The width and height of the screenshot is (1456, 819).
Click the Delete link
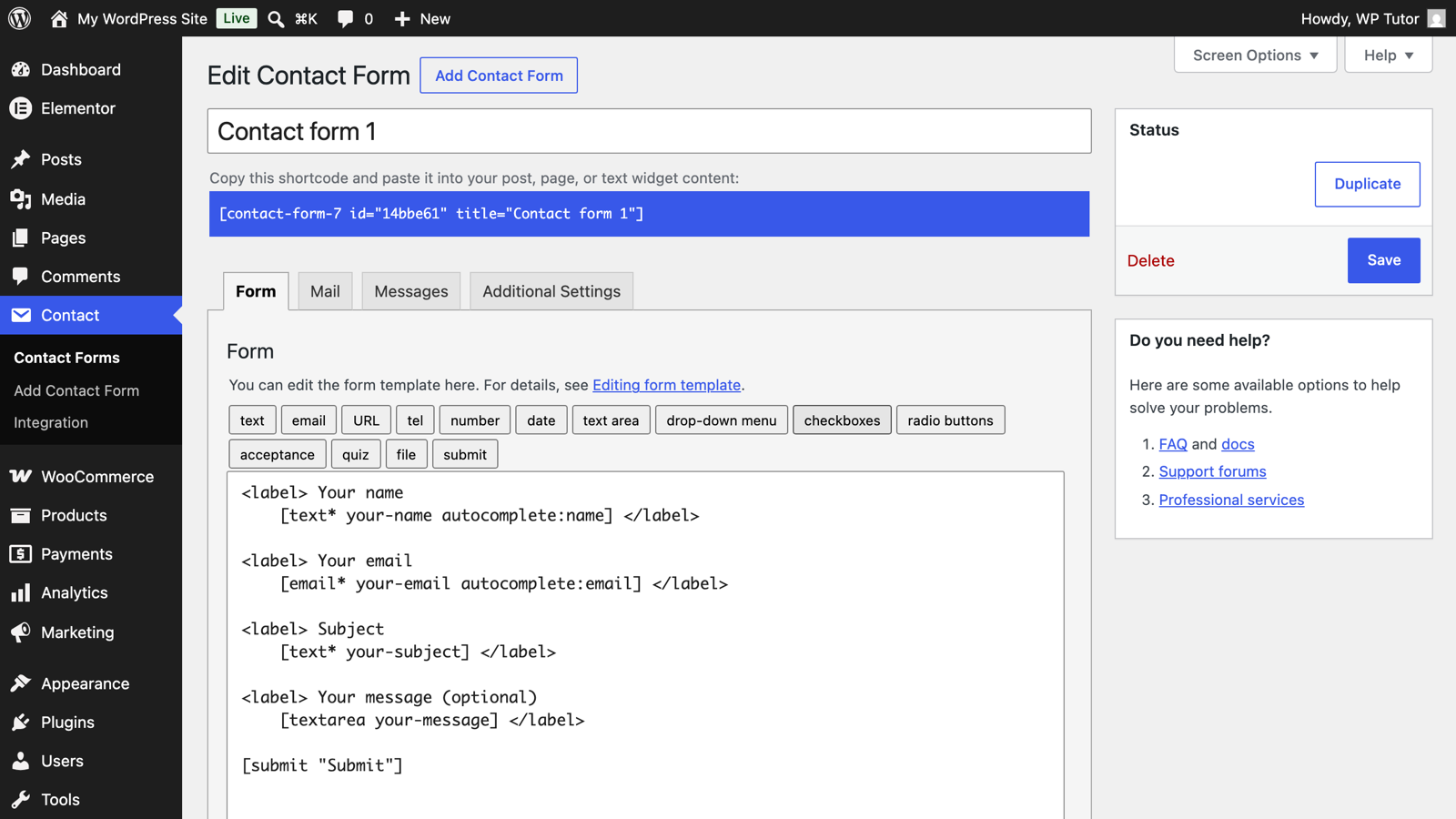(x=1150, y=260)
